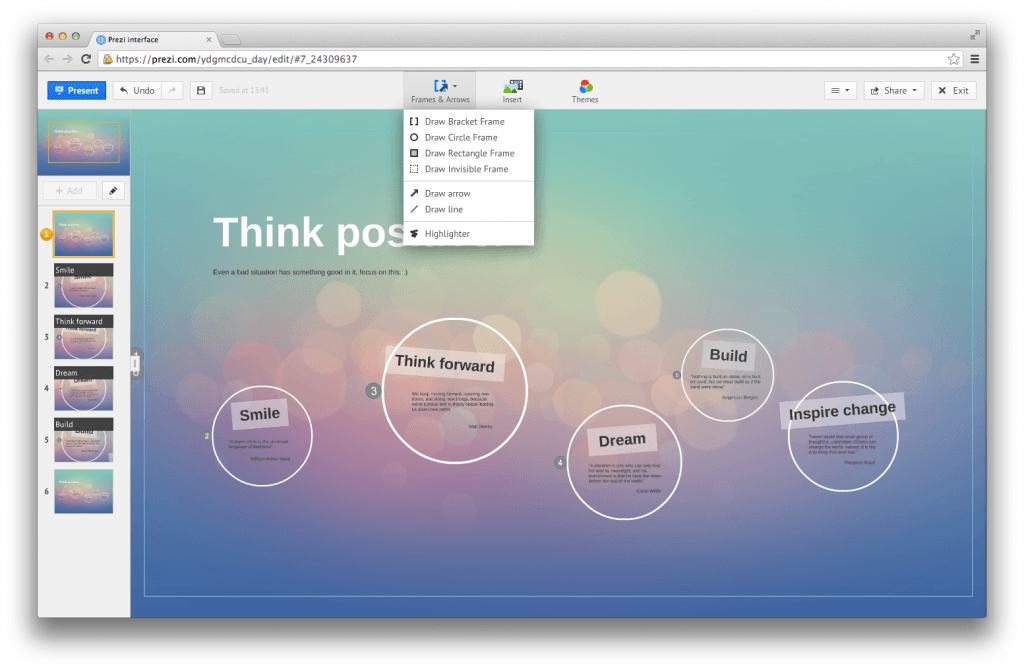Open the Themes color icon
This screenshot has height=669, width=1024.
click(x=585, y=89)
